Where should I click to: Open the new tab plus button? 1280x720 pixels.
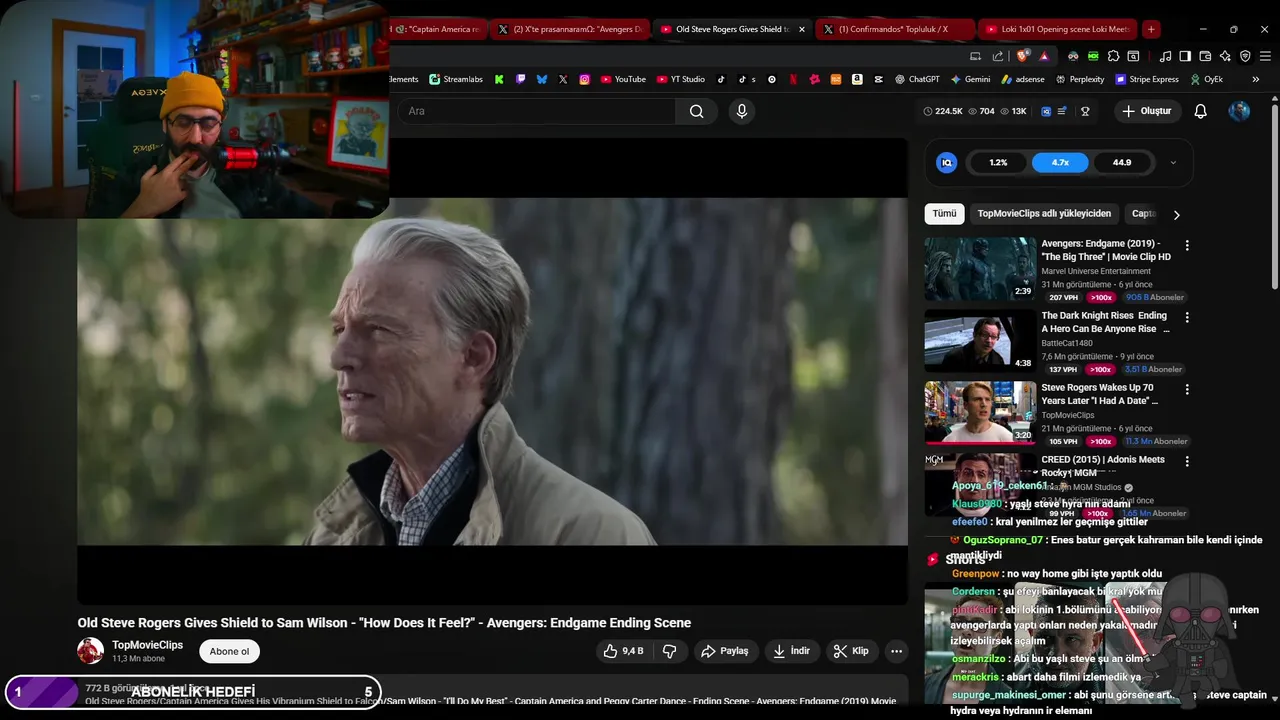1151,29
